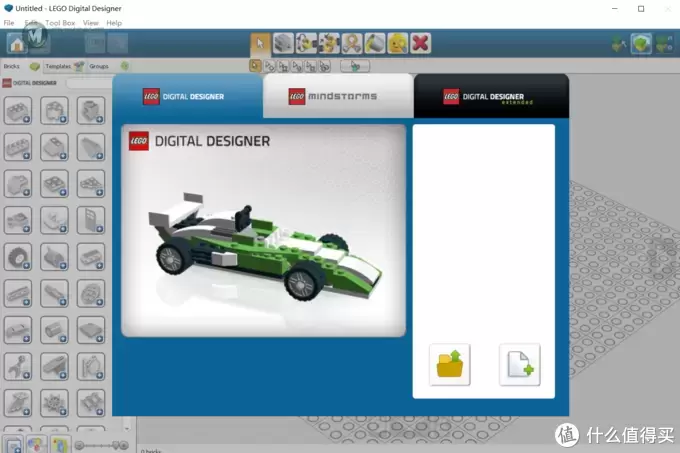
Task: Expand the basic 2x4 brick category
Action: [x=18, y=110]
